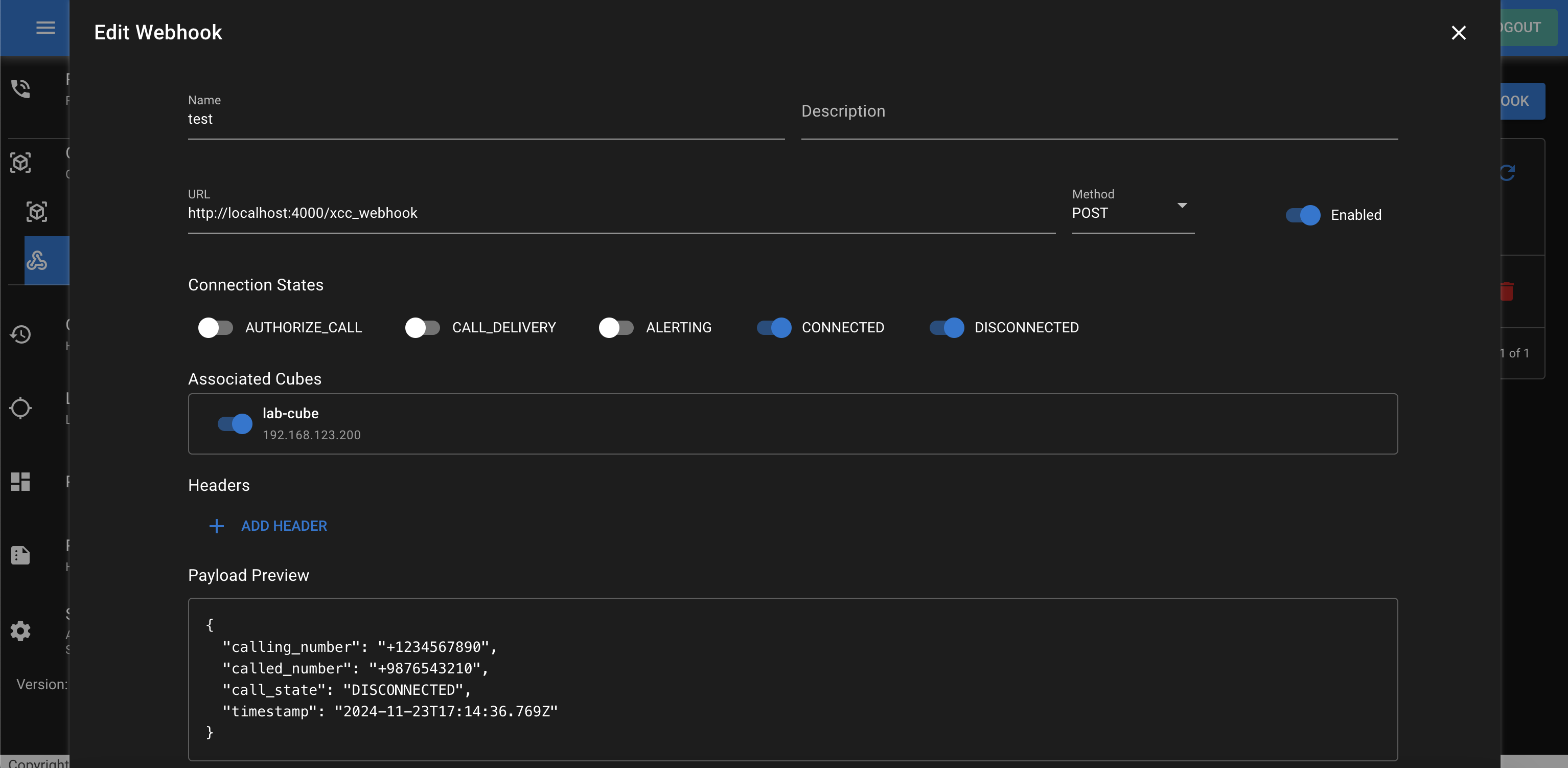Close the Edit Webhook dialog
This screenshot has height=768, width=1568.
pos(1459,32)
